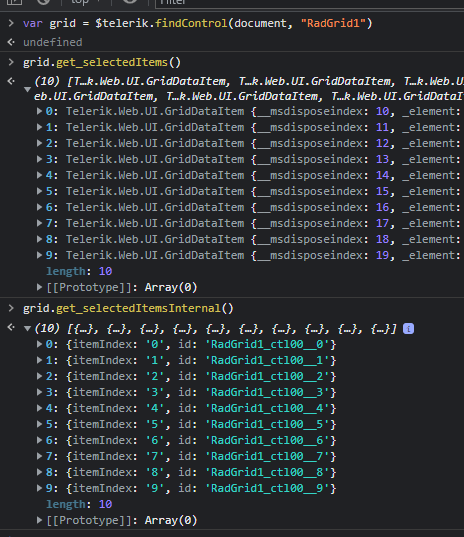Expand item 9 with __msdisposeindex 19
Viewport: 464px width, 537px height.
(x=39, y=255)
